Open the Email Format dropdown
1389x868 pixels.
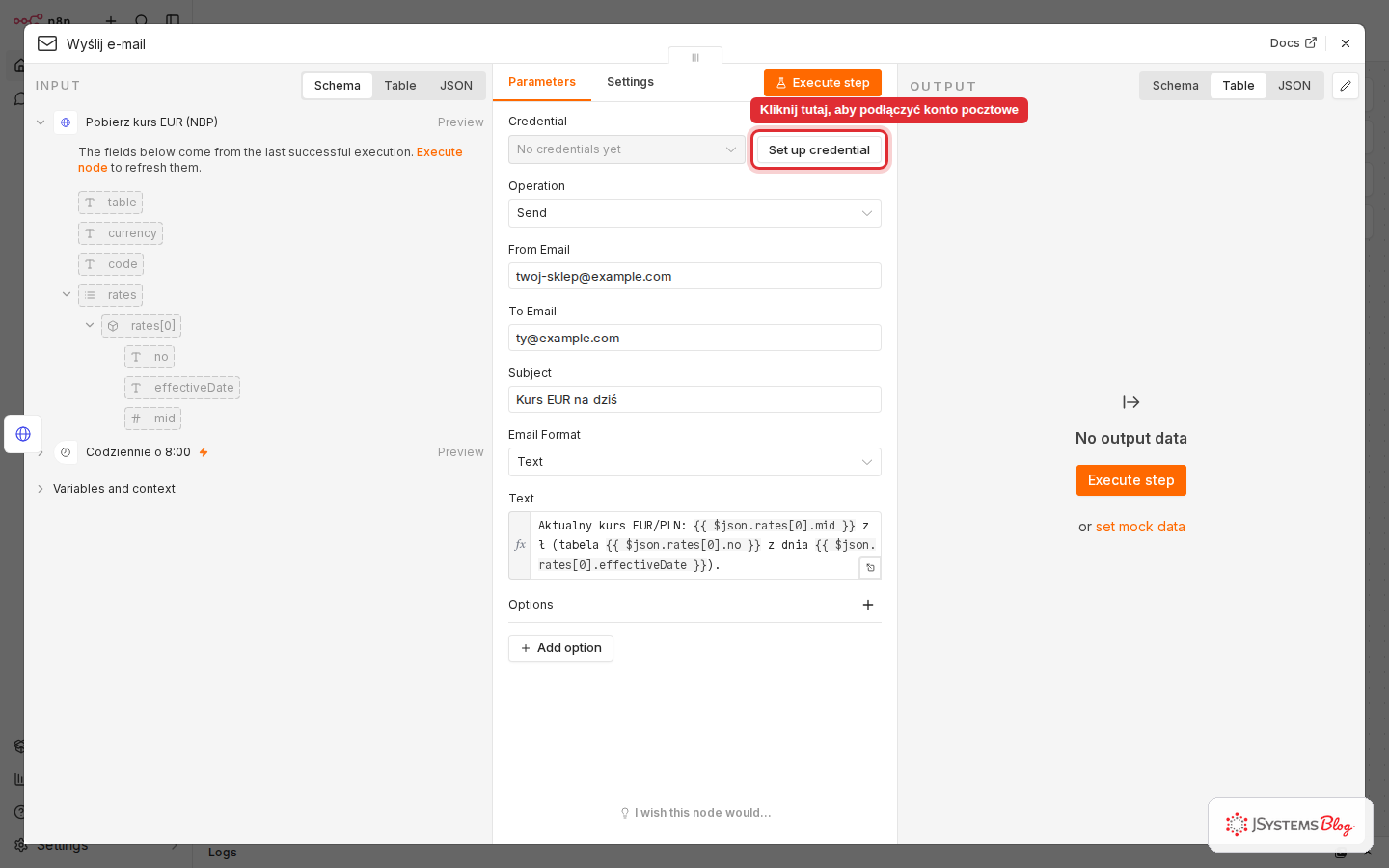click(x=694, y=462)
